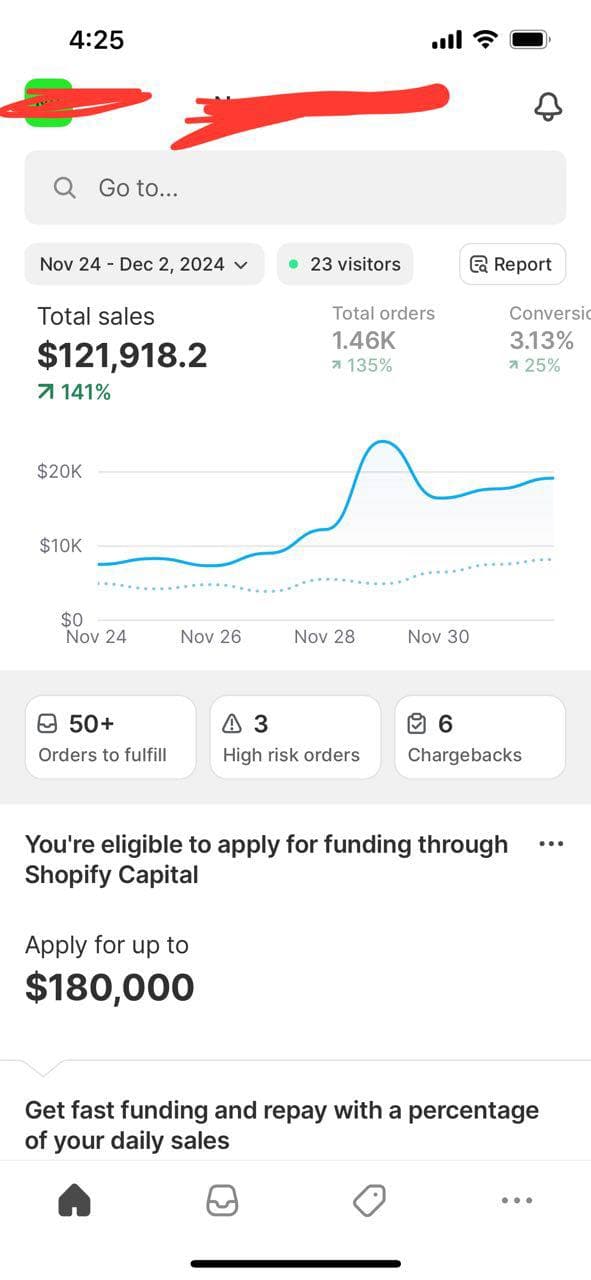Select the Total sales metric
This screenshot has width=591, height=1280.
click(122, 354)
